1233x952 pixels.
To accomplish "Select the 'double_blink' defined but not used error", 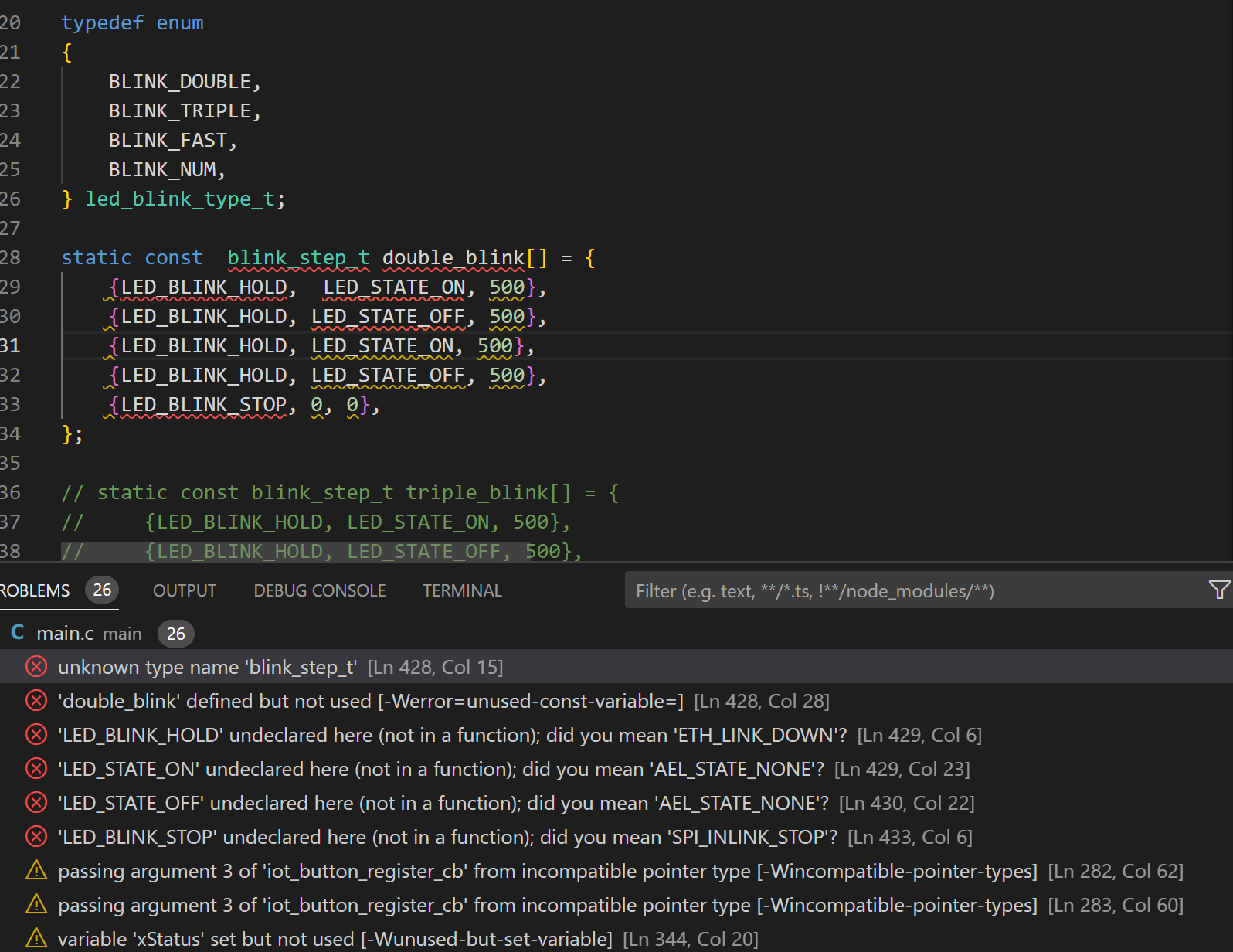I will 616,701.
